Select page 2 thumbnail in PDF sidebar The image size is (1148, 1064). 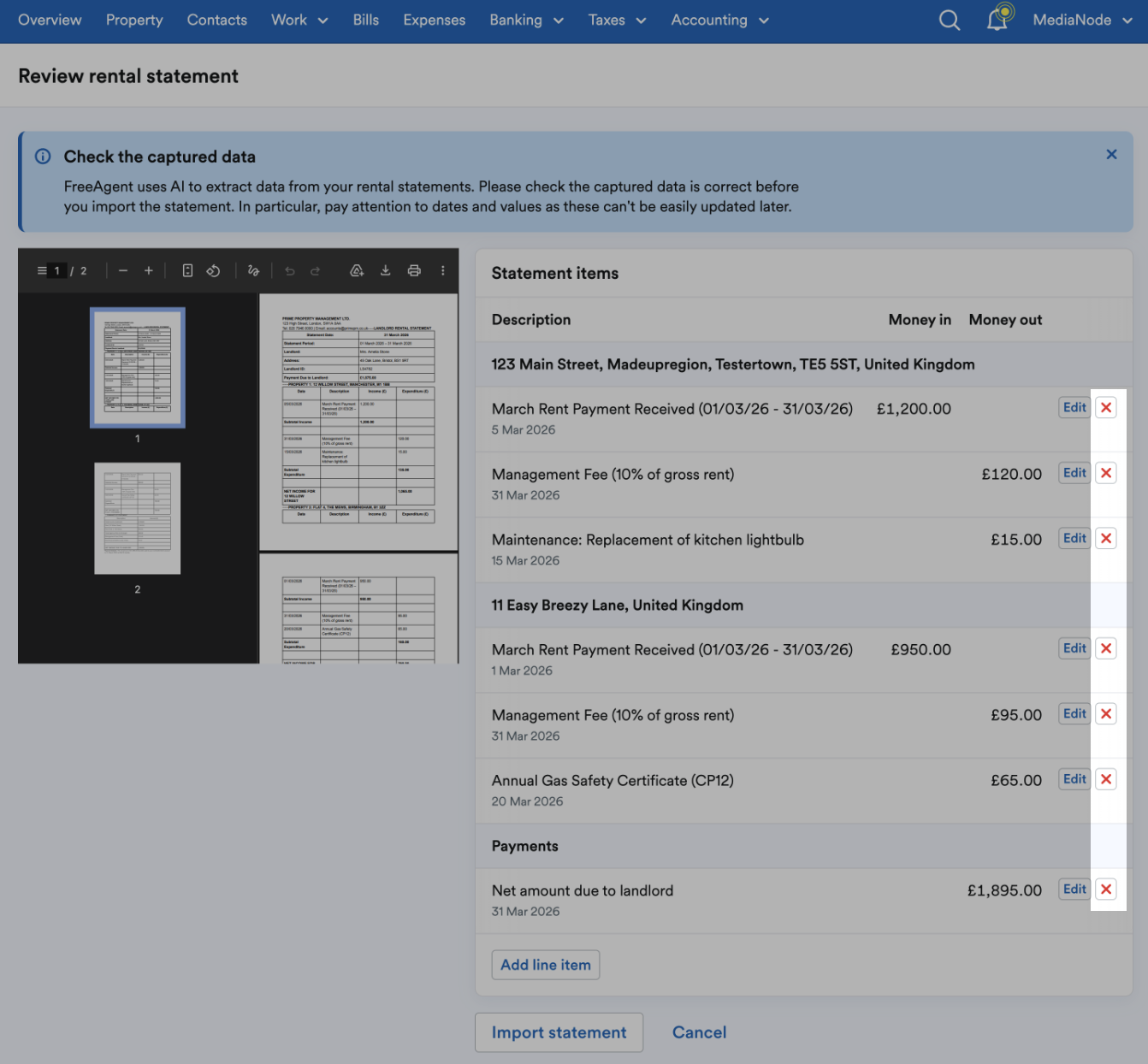[x=138, y=518]
